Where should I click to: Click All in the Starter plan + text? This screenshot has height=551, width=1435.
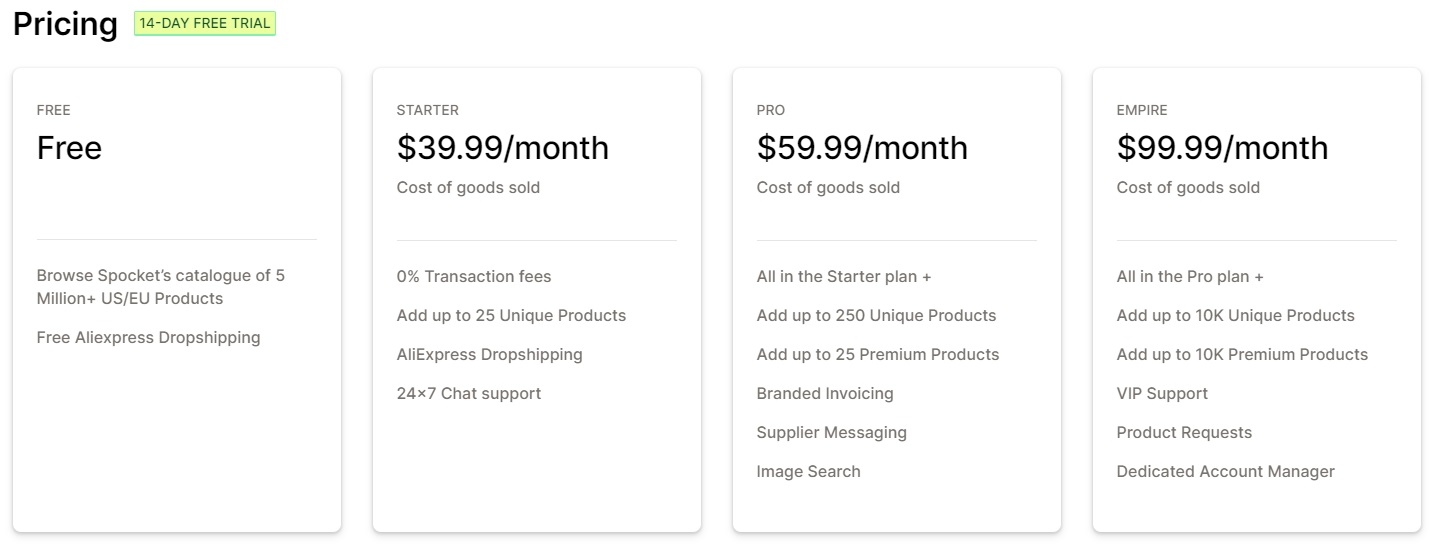click(x=844, y=276)
